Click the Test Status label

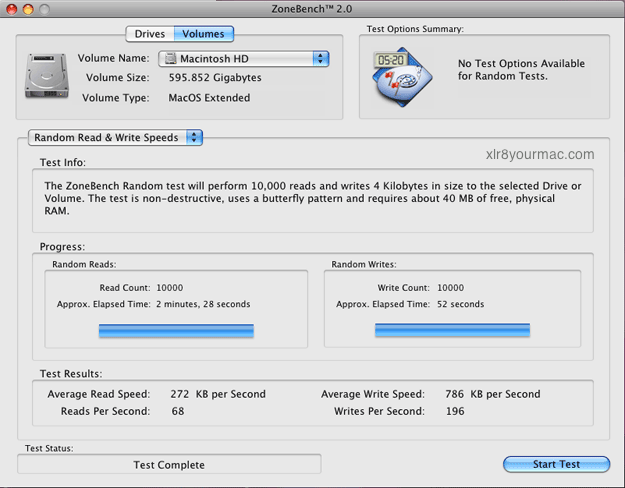[49, 449]
